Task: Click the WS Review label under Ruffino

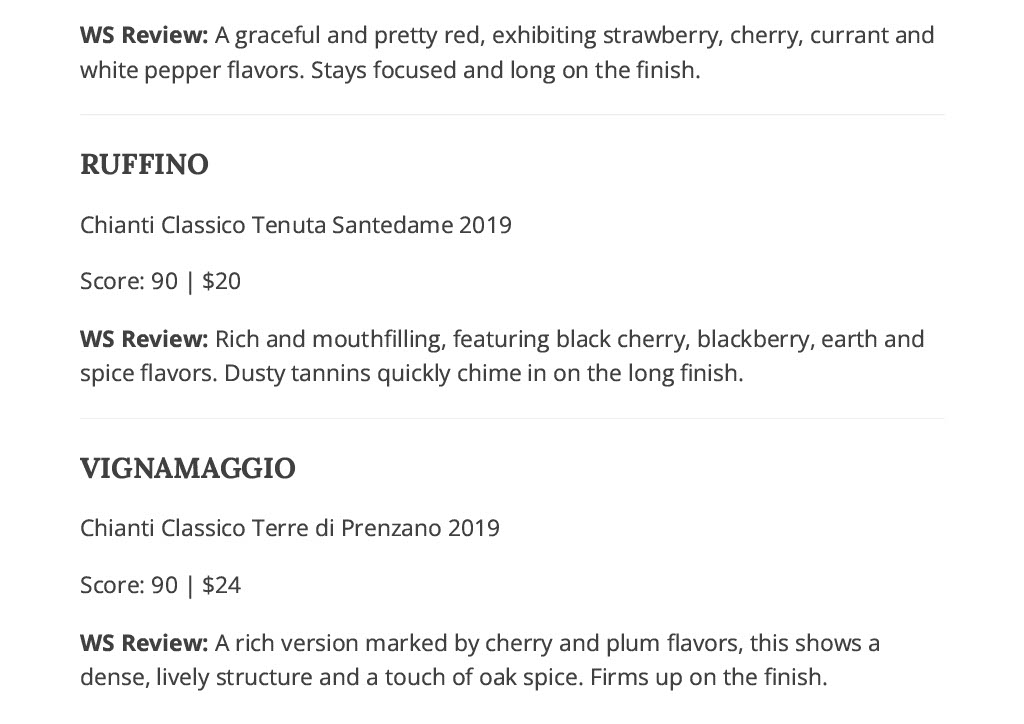Action: pos(144,339)
